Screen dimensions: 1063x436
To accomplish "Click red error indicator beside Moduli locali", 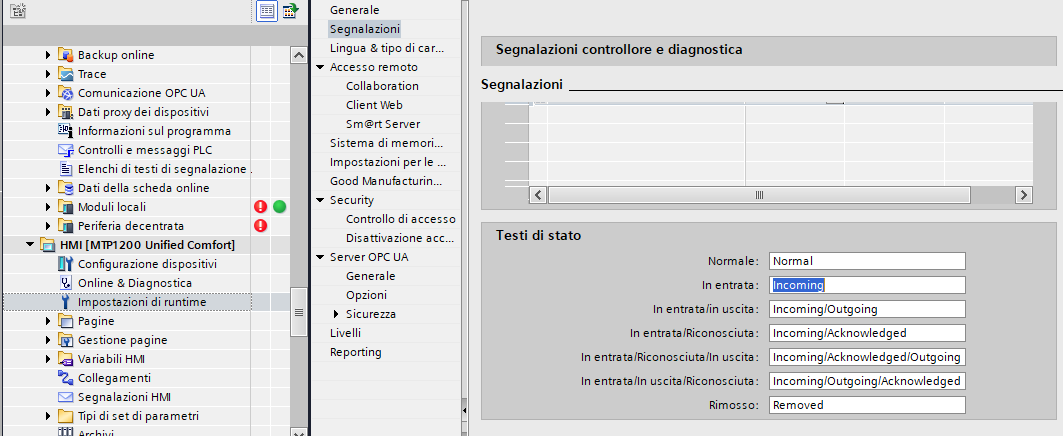I will 261,207.
